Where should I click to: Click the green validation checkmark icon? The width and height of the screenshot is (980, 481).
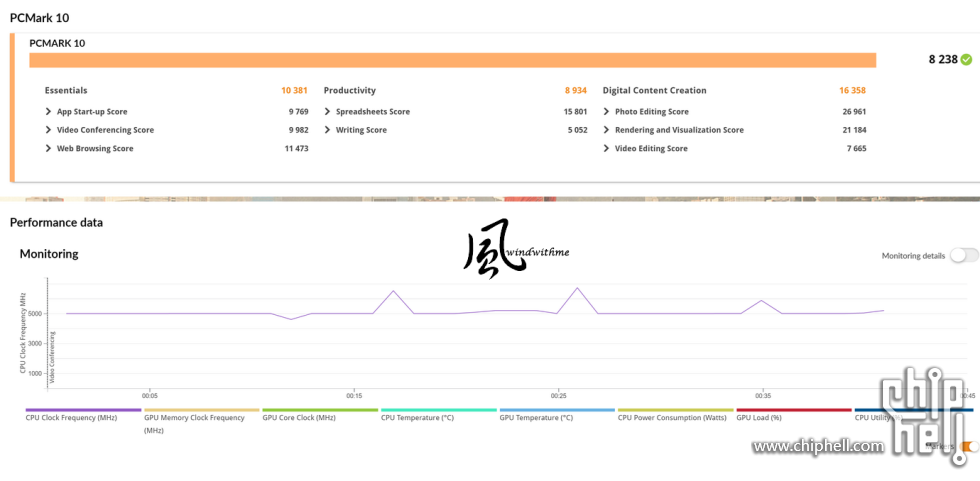pos(966,59)
